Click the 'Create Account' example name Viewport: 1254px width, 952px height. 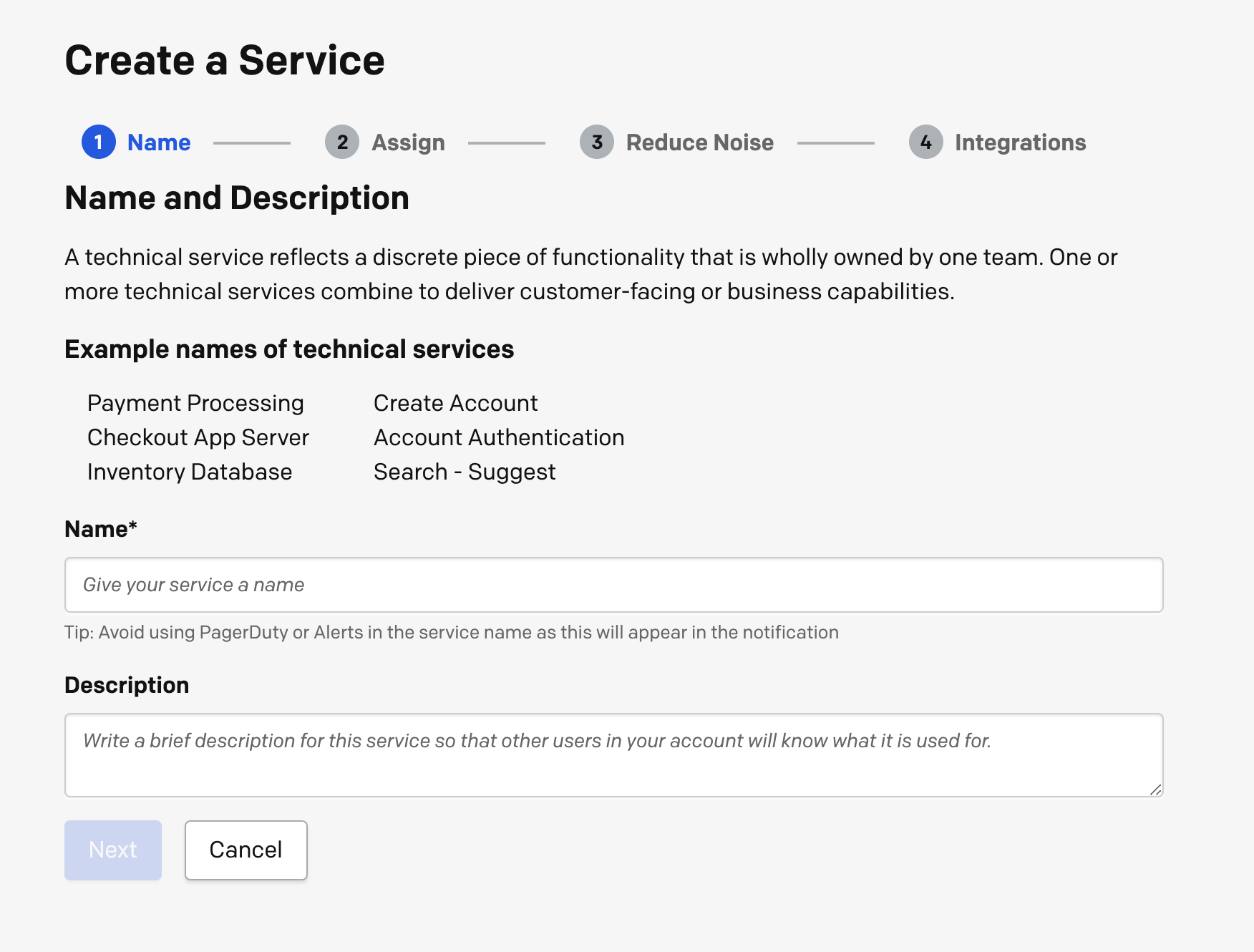tap(455, 403)
